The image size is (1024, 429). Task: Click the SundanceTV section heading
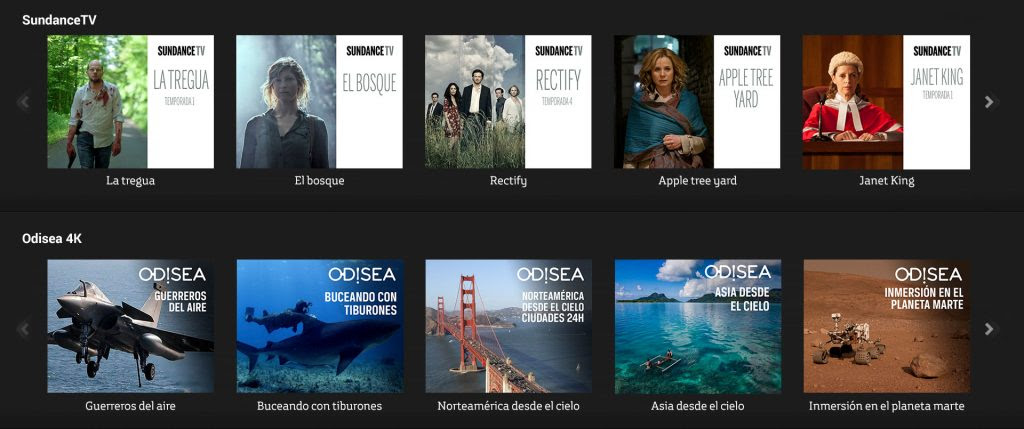click(59, 20)
